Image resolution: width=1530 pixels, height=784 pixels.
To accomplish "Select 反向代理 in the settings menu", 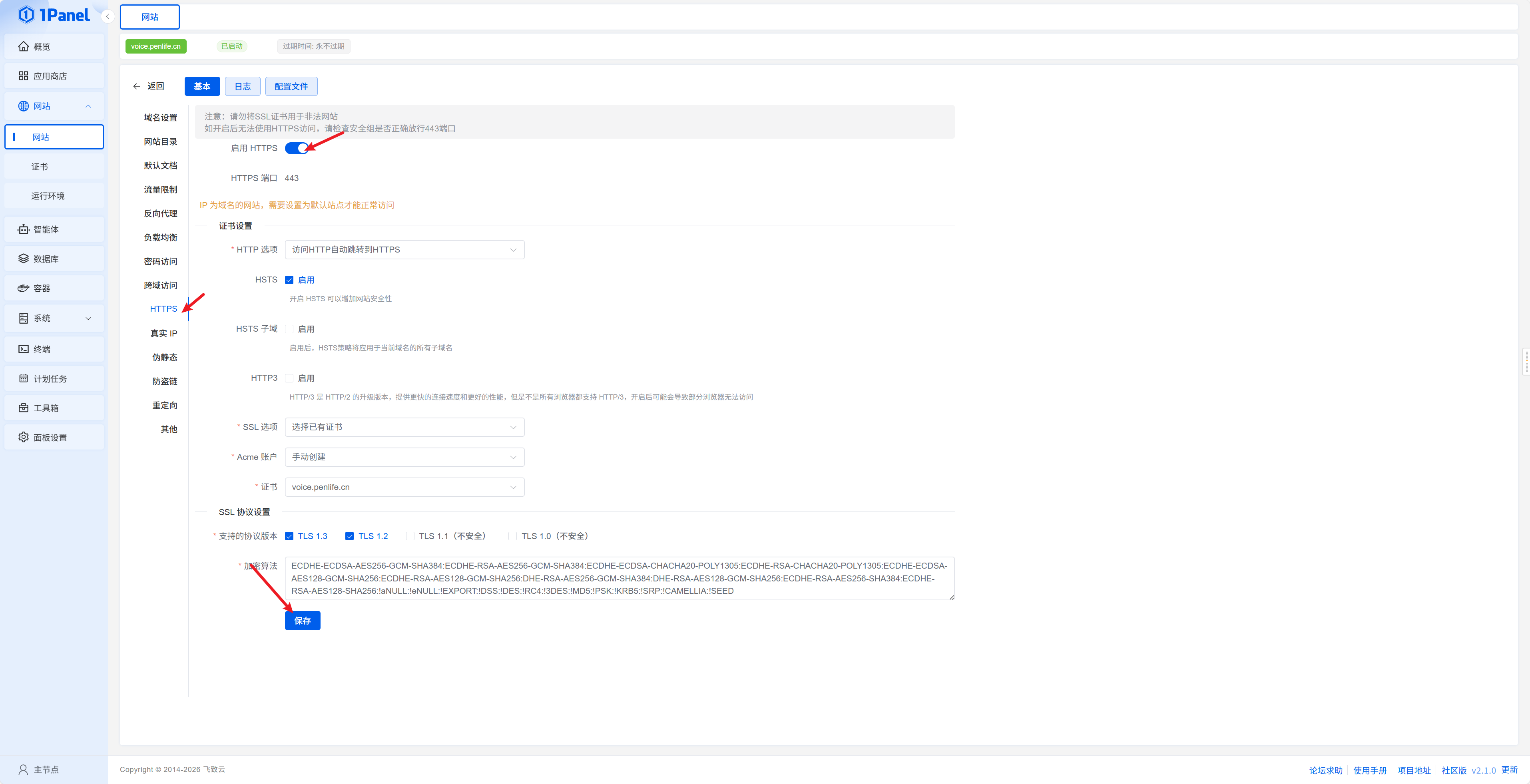I will pyautogui.click(x=160, y=214).
